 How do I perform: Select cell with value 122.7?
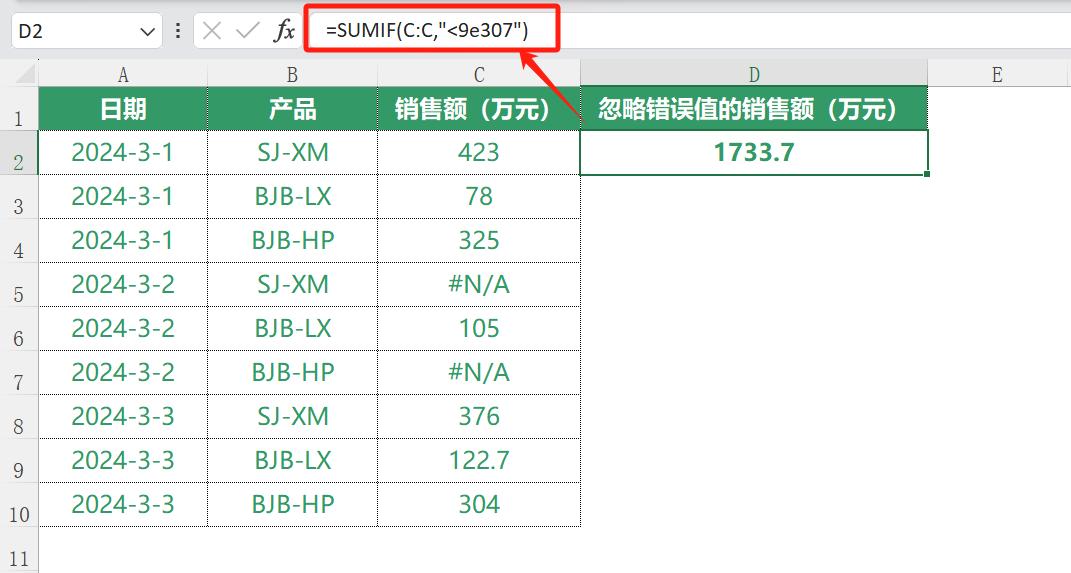click(x=479, y=460)
